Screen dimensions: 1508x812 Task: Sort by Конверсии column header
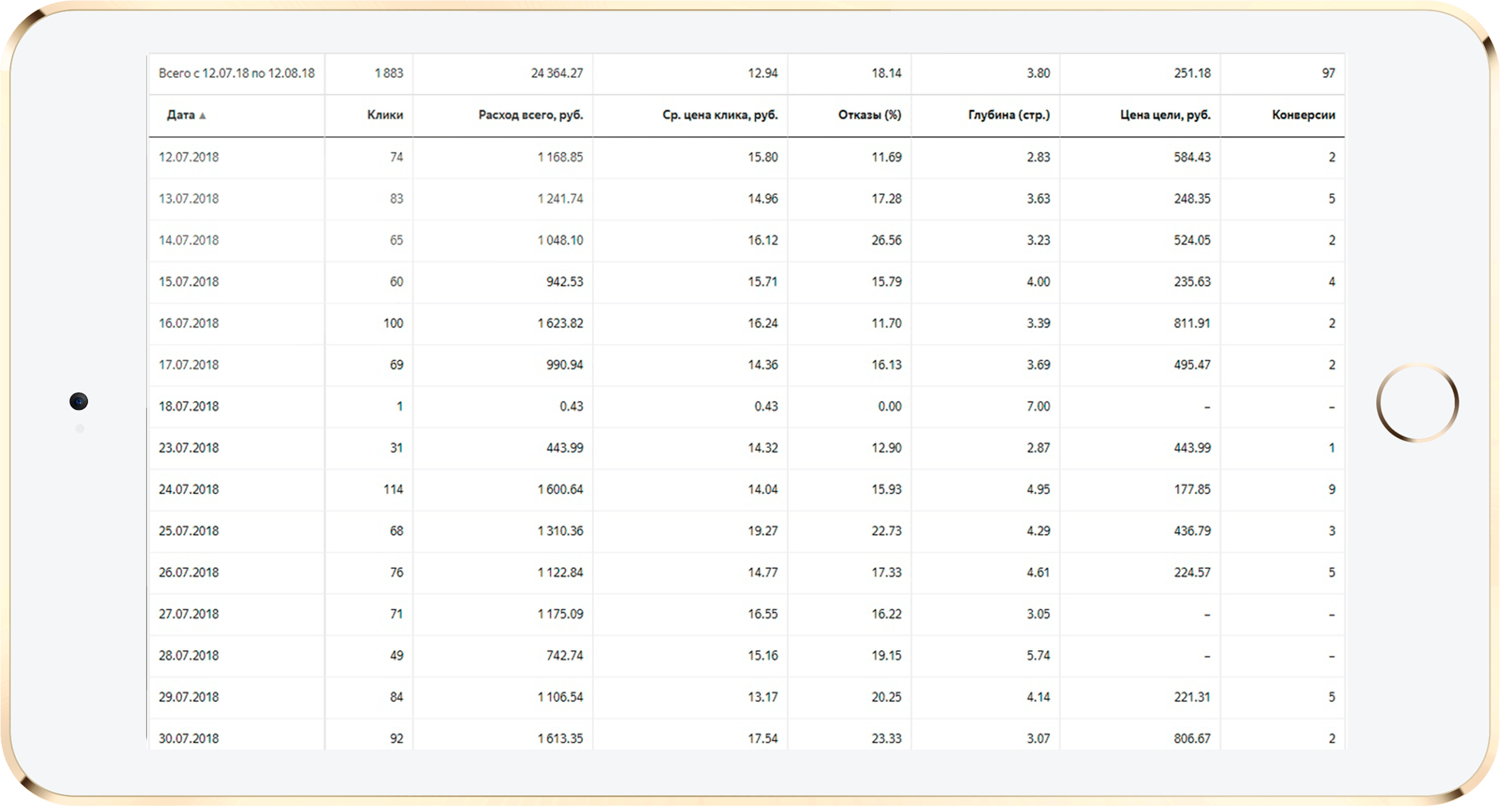[1303, 115]
